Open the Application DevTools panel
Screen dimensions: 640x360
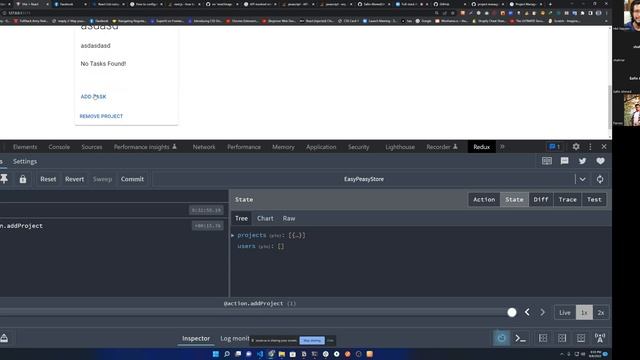(321, 147)
